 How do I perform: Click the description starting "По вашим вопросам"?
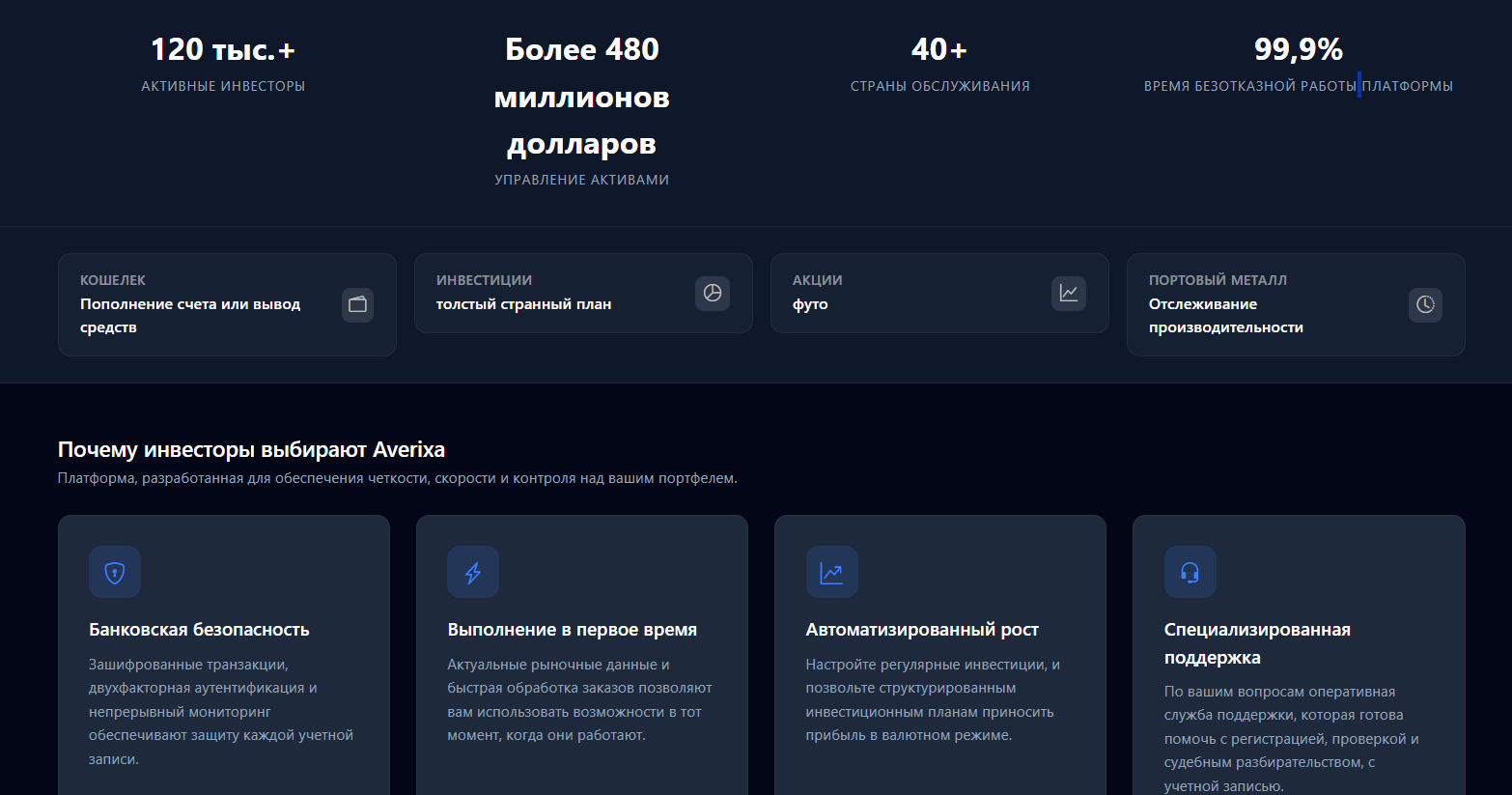[x=1292, y=739]
